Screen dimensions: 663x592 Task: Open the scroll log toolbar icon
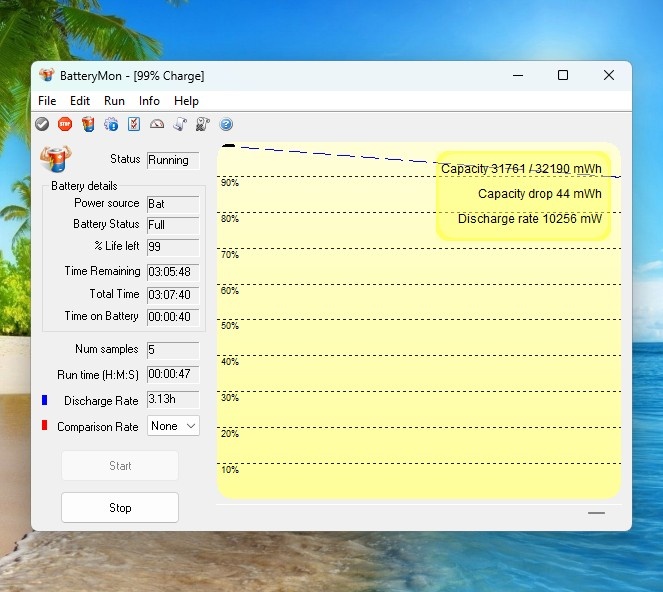click(180, 124)
